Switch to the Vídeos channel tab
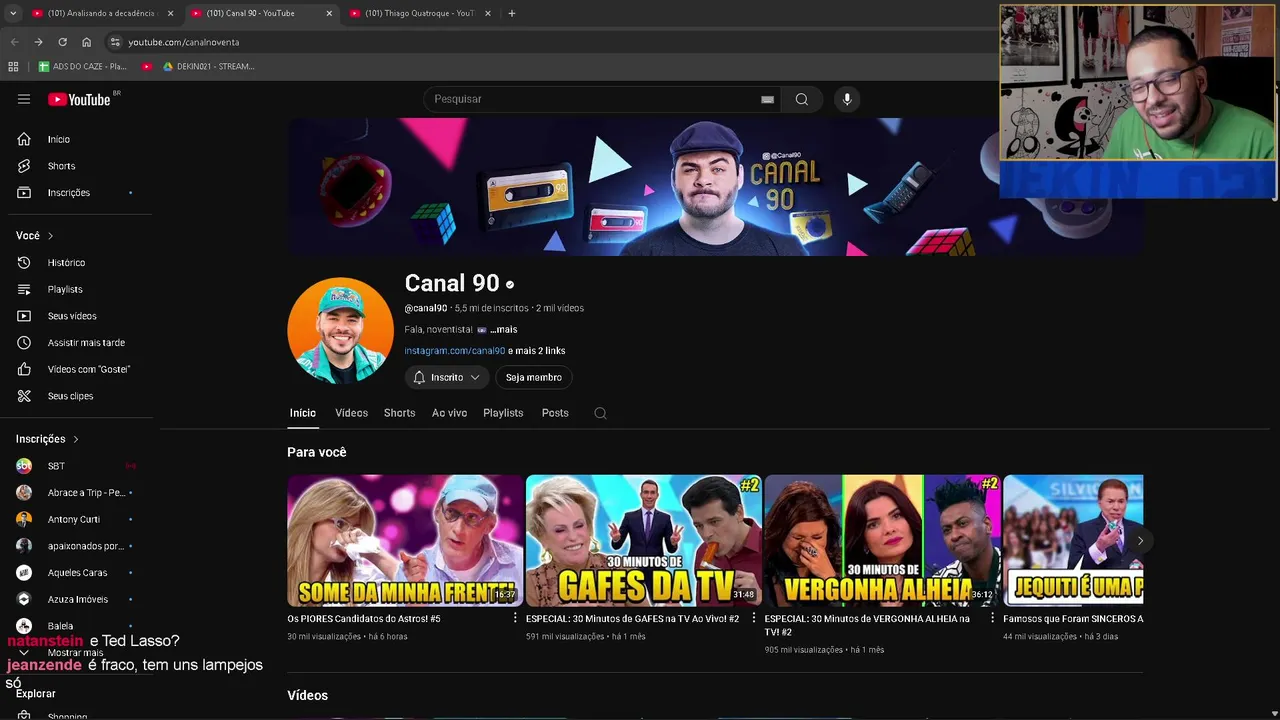The image size is (1280, 720). click(351, 413)
